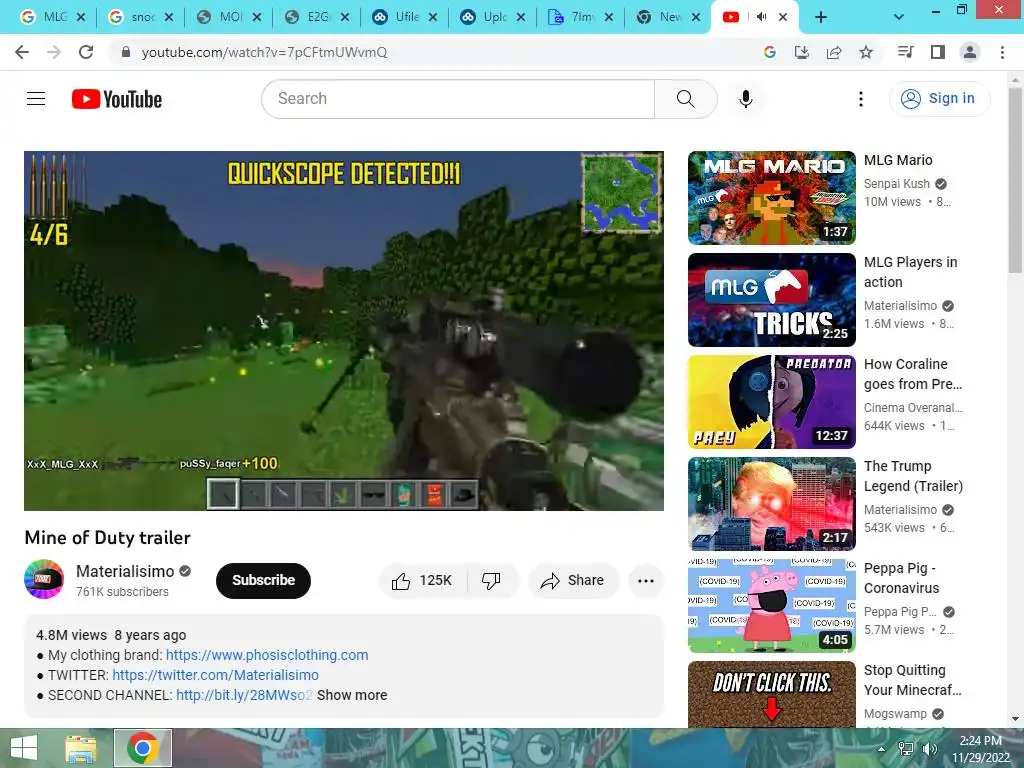Image resolution: width=1024 pixels, height=768 pixels.
Task: Click the MLG Mario video title
Action: tap(898, 160)
